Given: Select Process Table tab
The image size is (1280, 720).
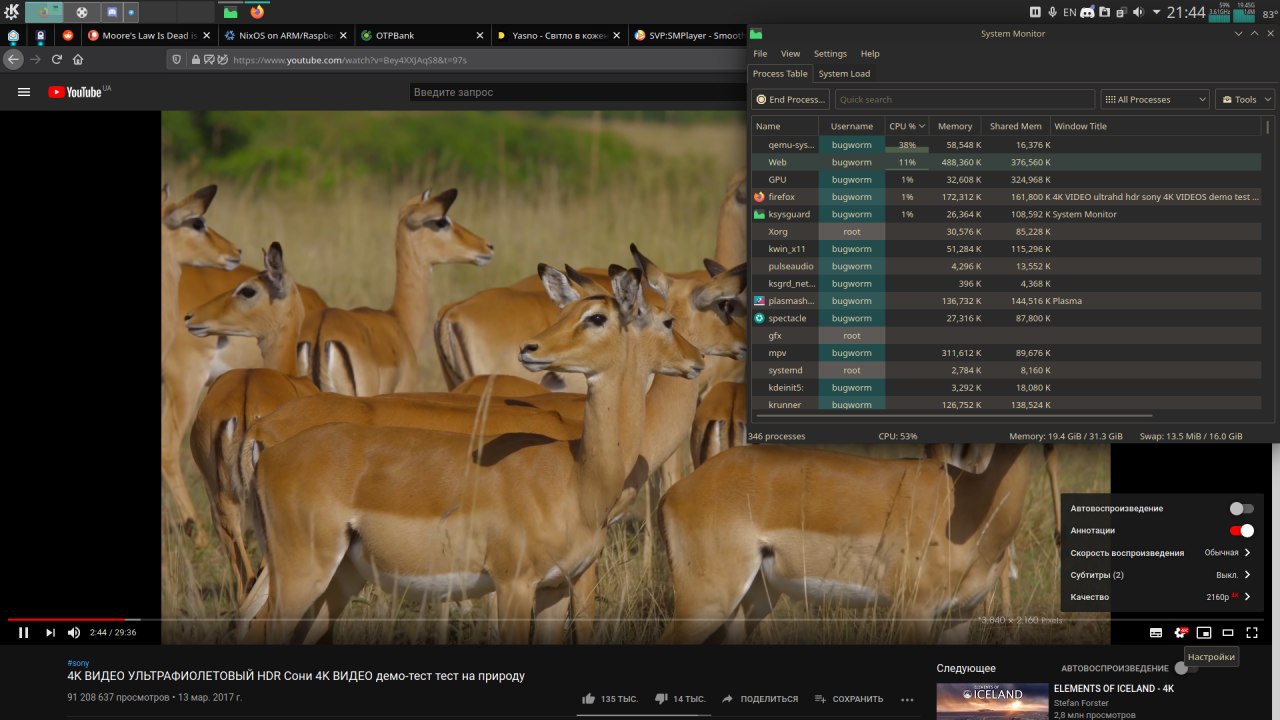Looking at the screenshot, I should click(x=780, y=74).
